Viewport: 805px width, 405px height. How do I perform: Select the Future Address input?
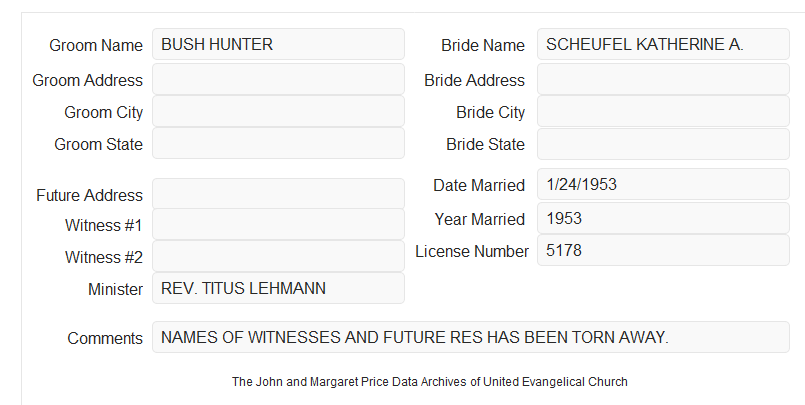pos(278,194)
